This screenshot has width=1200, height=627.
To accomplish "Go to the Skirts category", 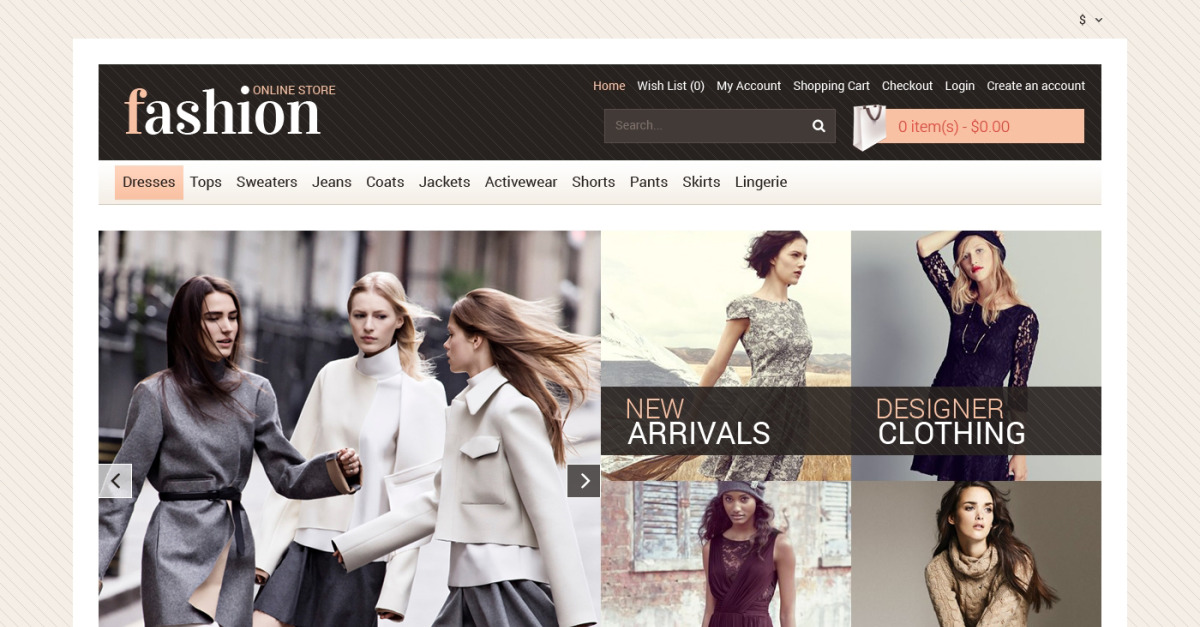I will (701, 182).
